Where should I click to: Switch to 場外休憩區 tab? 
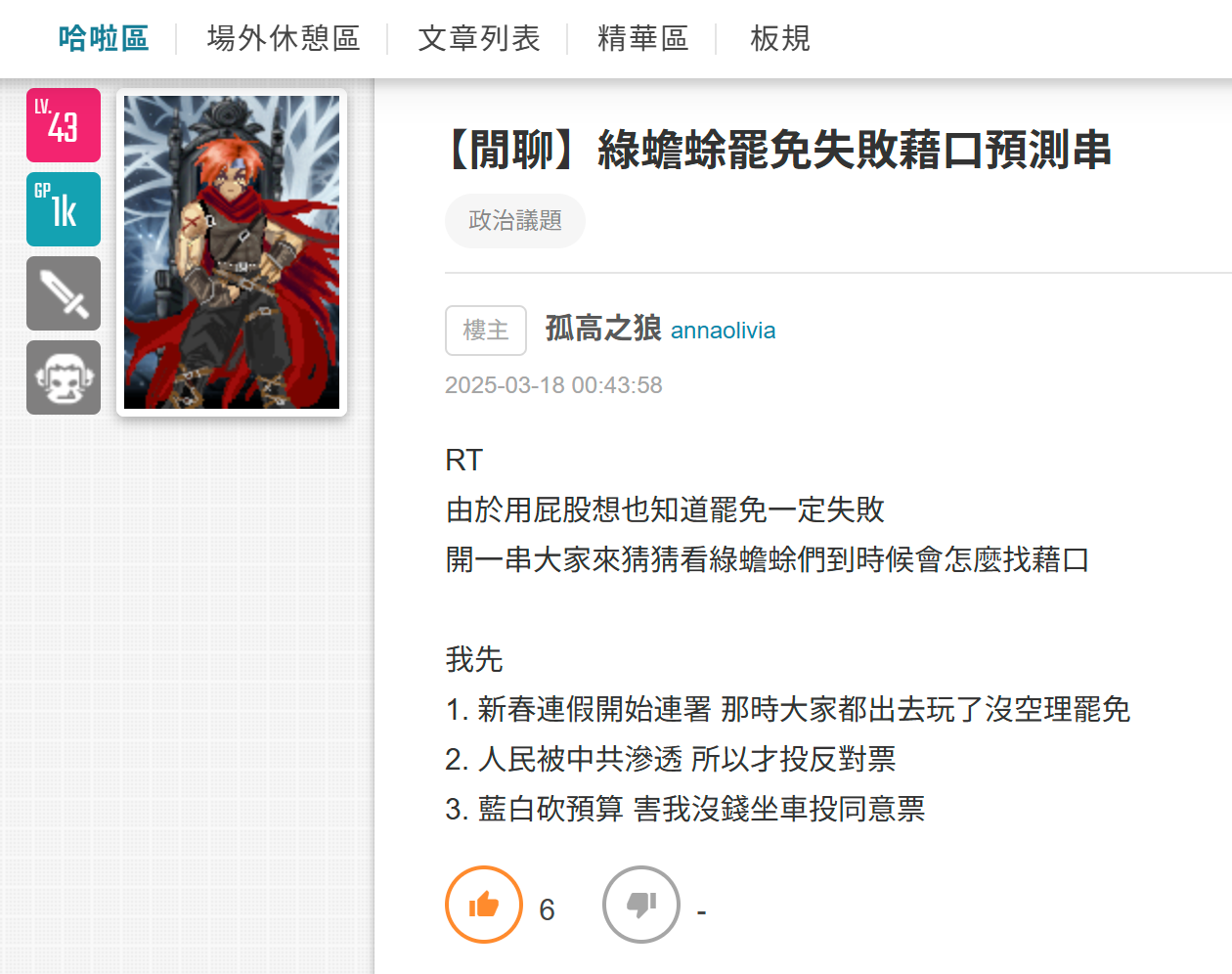point(284,38)
